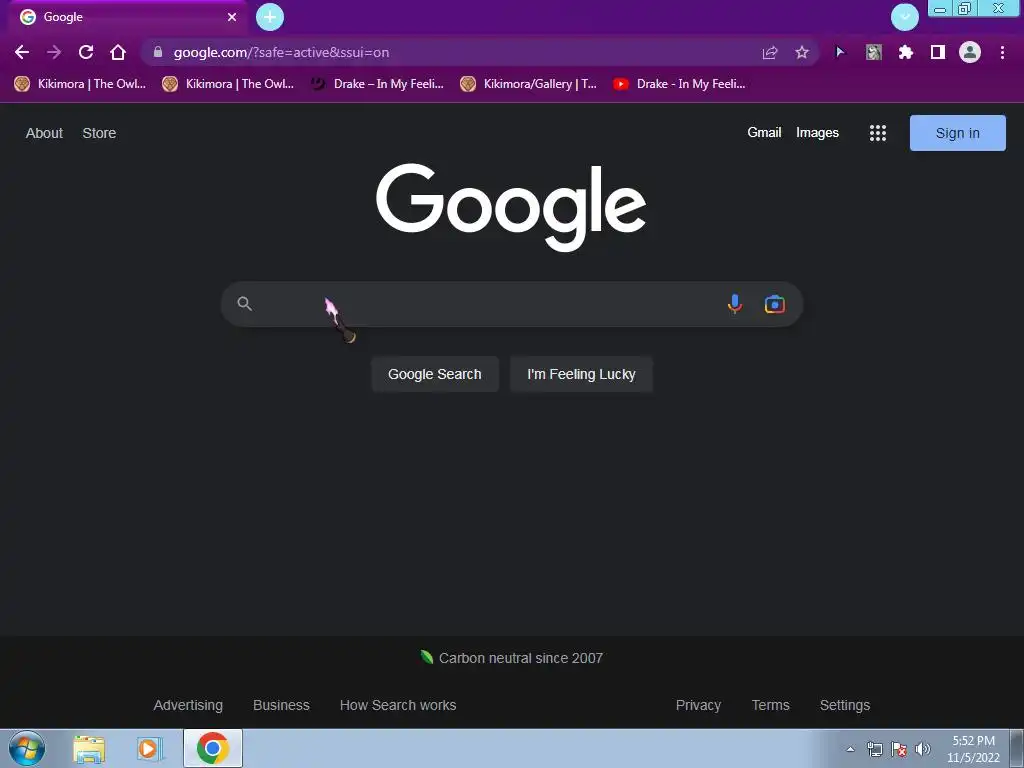
Task: View site info via the lock icon
Action: [157, 52]
